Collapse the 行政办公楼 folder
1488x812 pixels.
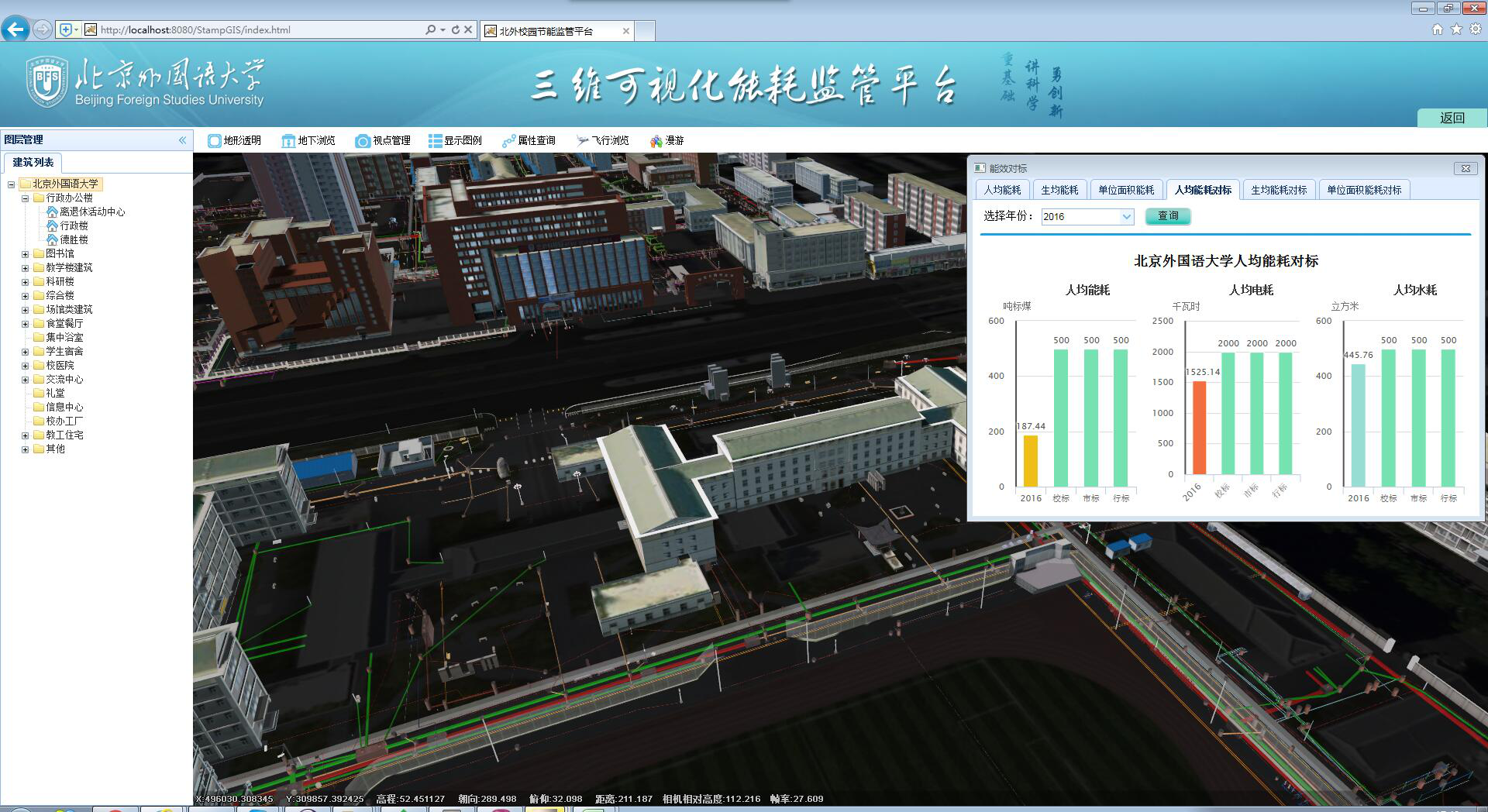(x=25, y=198)
